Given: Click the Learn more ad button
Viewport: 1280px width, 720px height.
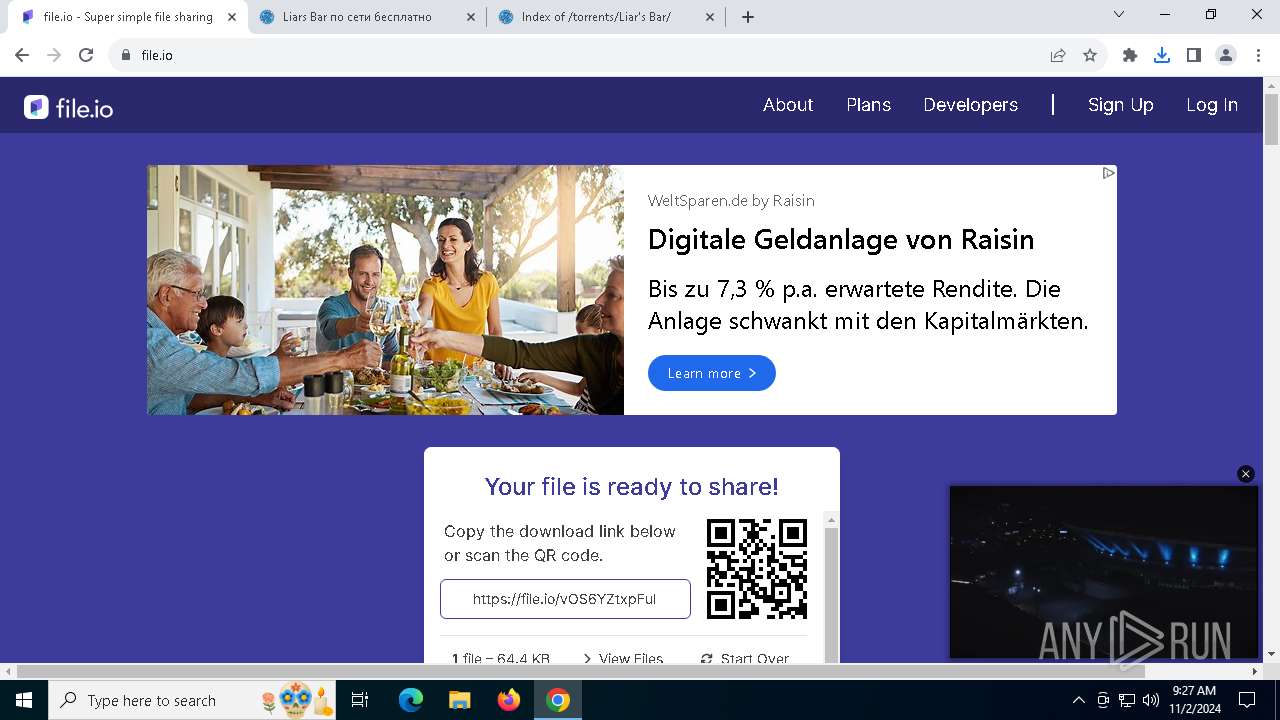Looking at the screenshot, I should (x=711, y=373).
